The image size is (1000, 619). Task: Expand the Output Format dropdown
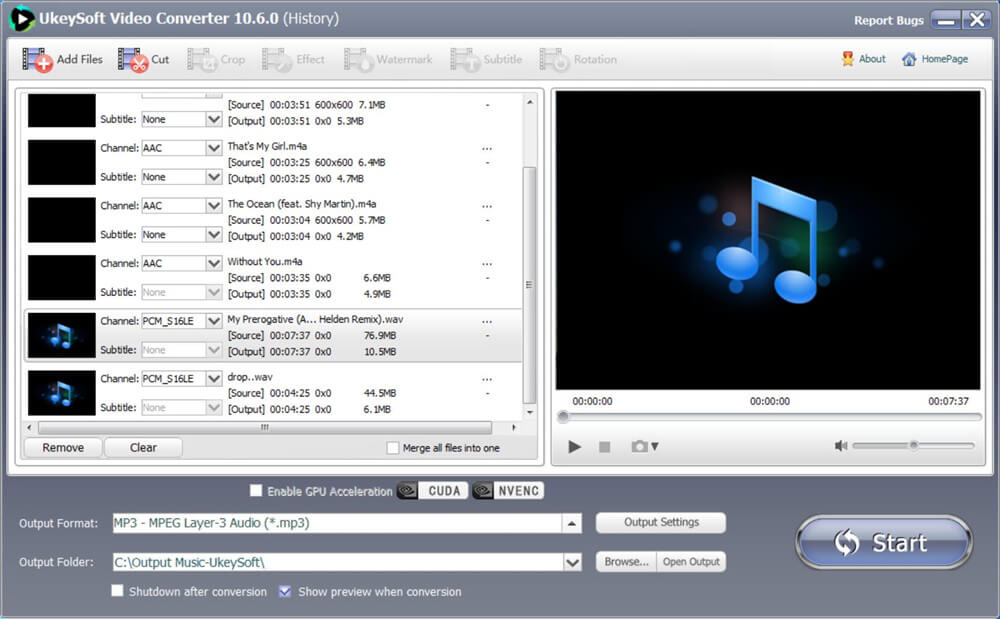(572, 523)
